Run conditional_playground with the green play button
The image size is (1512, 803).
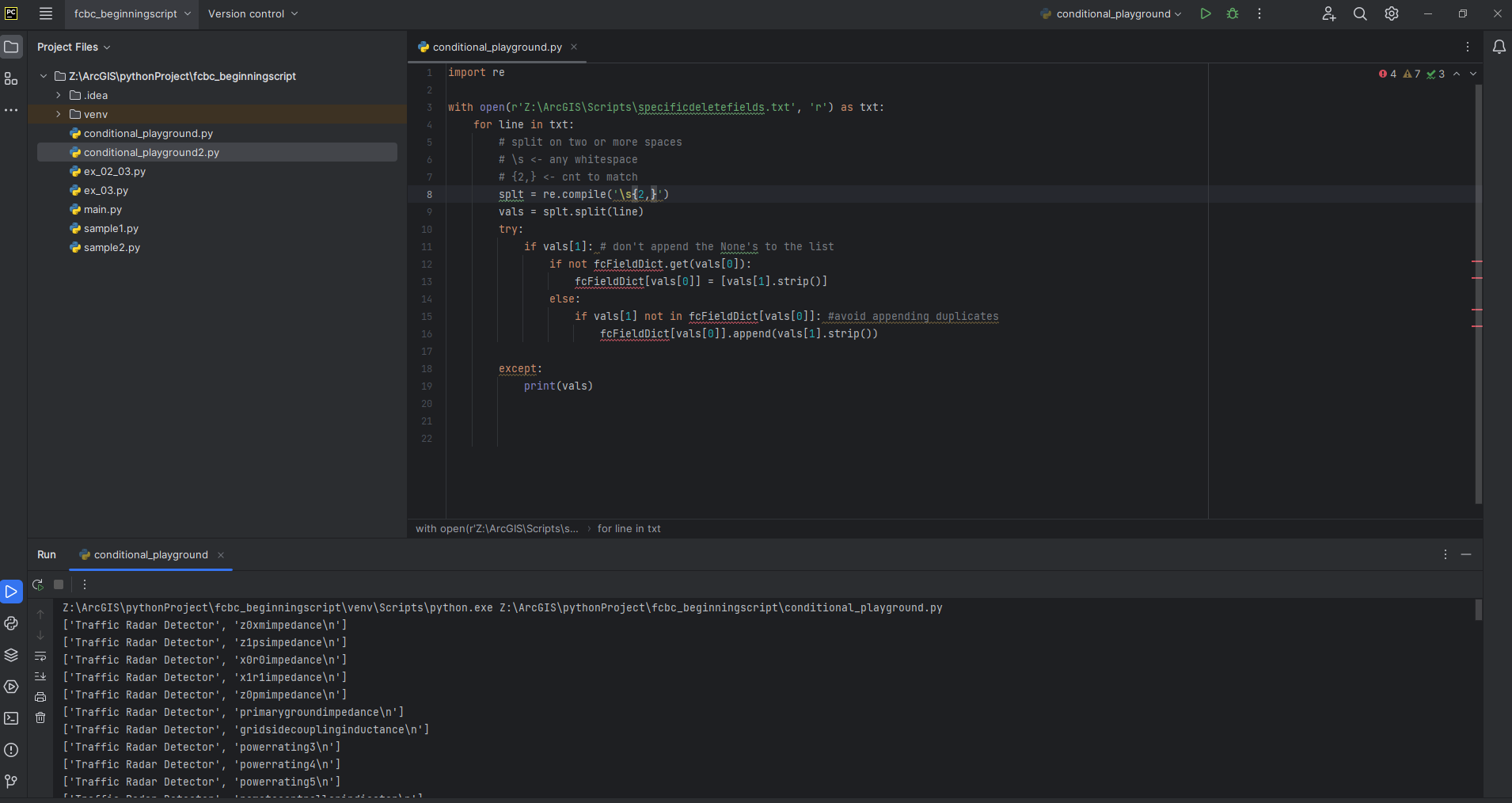click(1205, 13)
